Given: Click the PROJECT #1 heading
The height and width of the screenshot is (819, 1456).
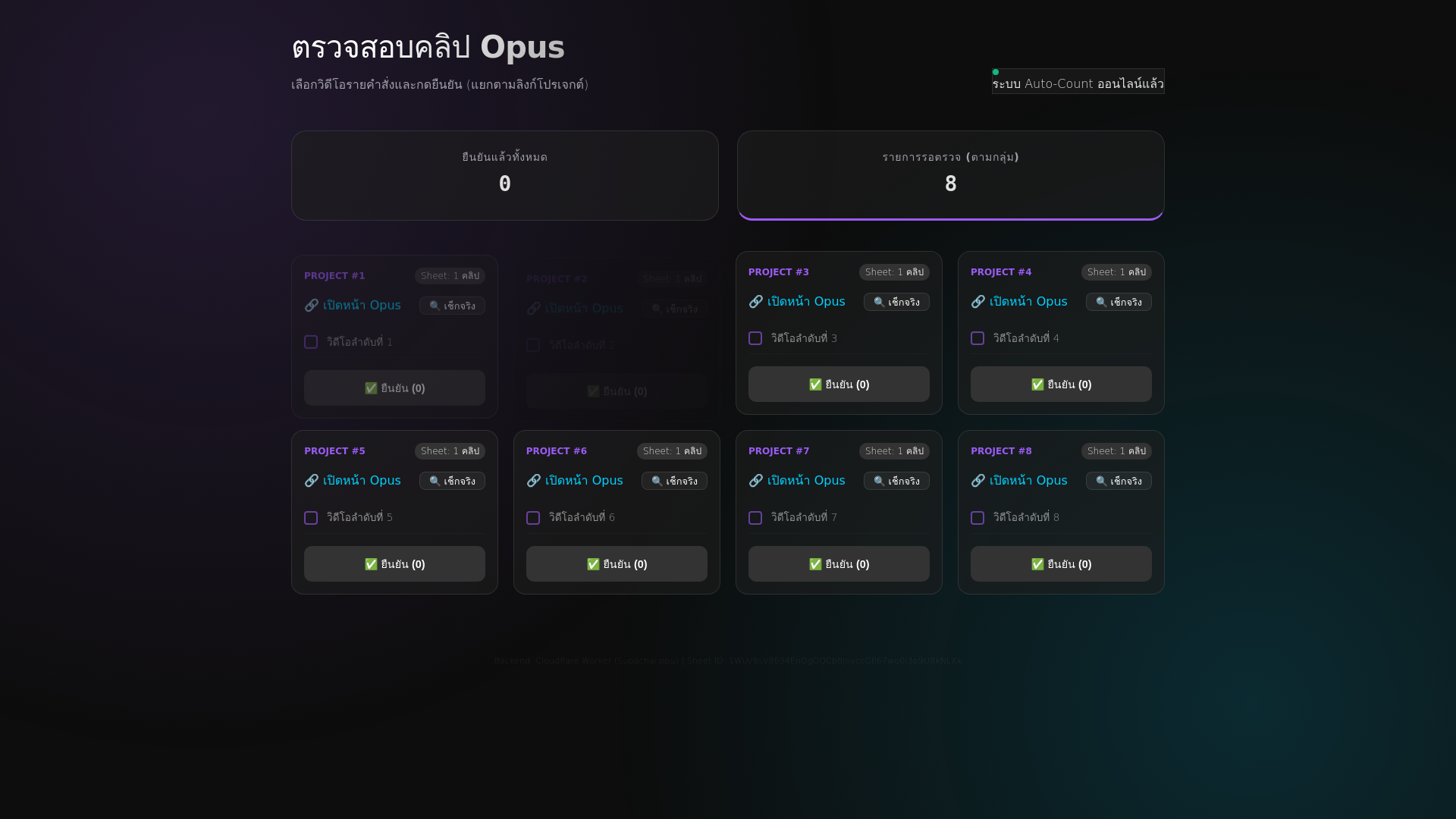Looking at the screenshot, I should coord(334,276).
